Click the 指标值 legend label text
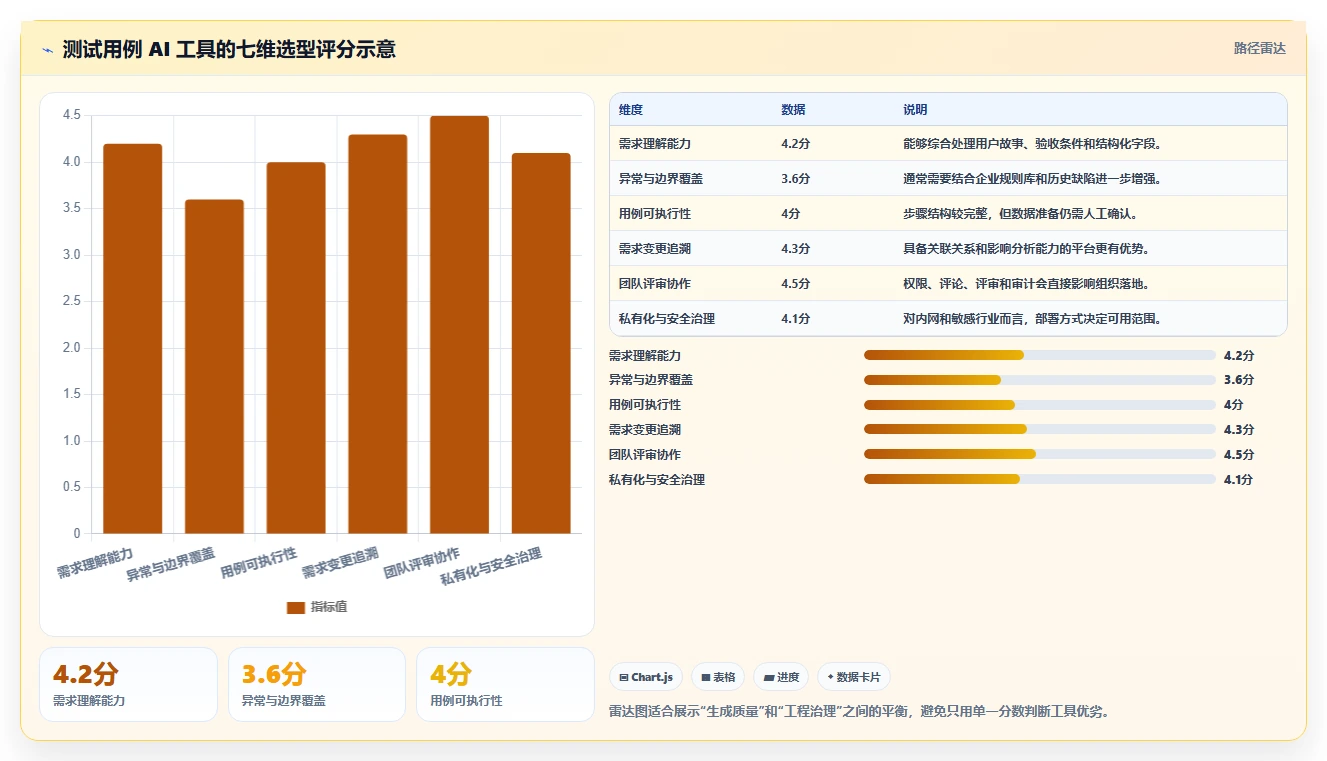 [329, 607]
